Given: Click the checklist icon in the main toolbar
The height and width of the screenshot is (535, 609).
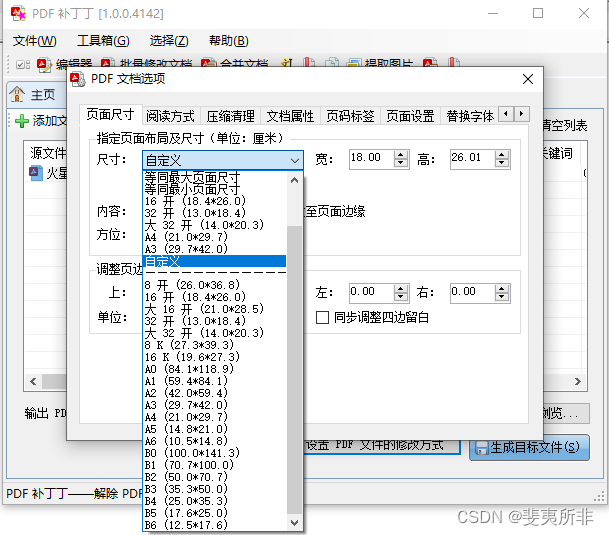Looking at the screenshot, I should click(x=23, y=64).
